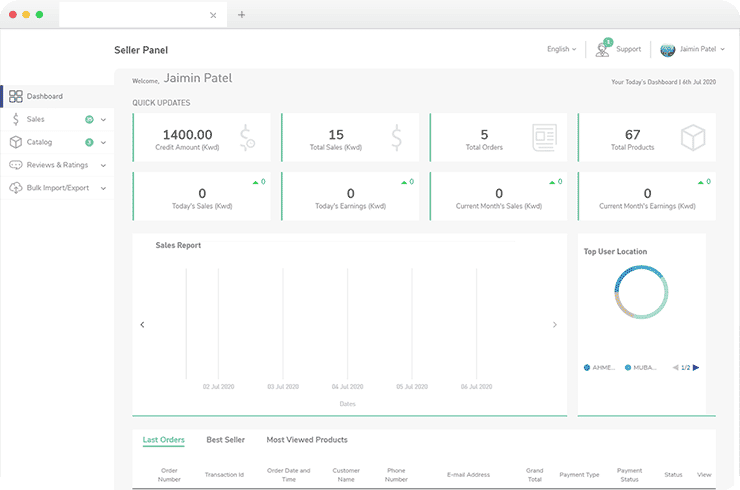Click the E-mail Address column header
This screenshot has width=740, height=490.
tap(468, 475)
